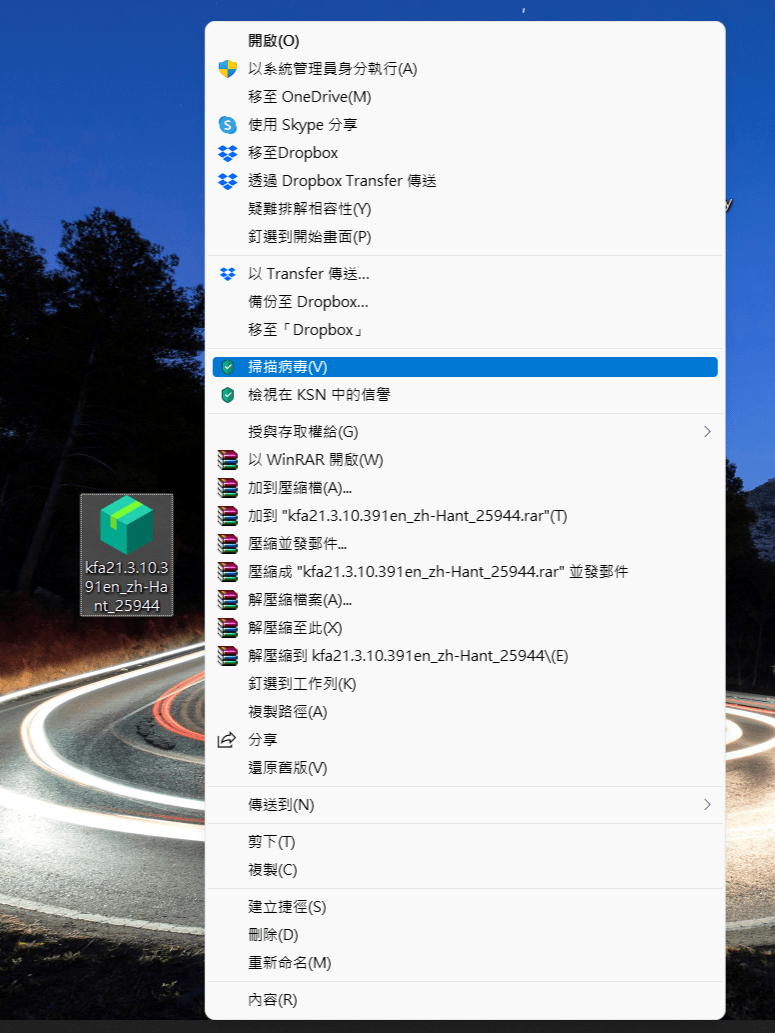The height and width of the screenshot is (1033, 775).
Task: Select the kfa21.3.10.391 installer desktop icon
Action: click(126, 553)
